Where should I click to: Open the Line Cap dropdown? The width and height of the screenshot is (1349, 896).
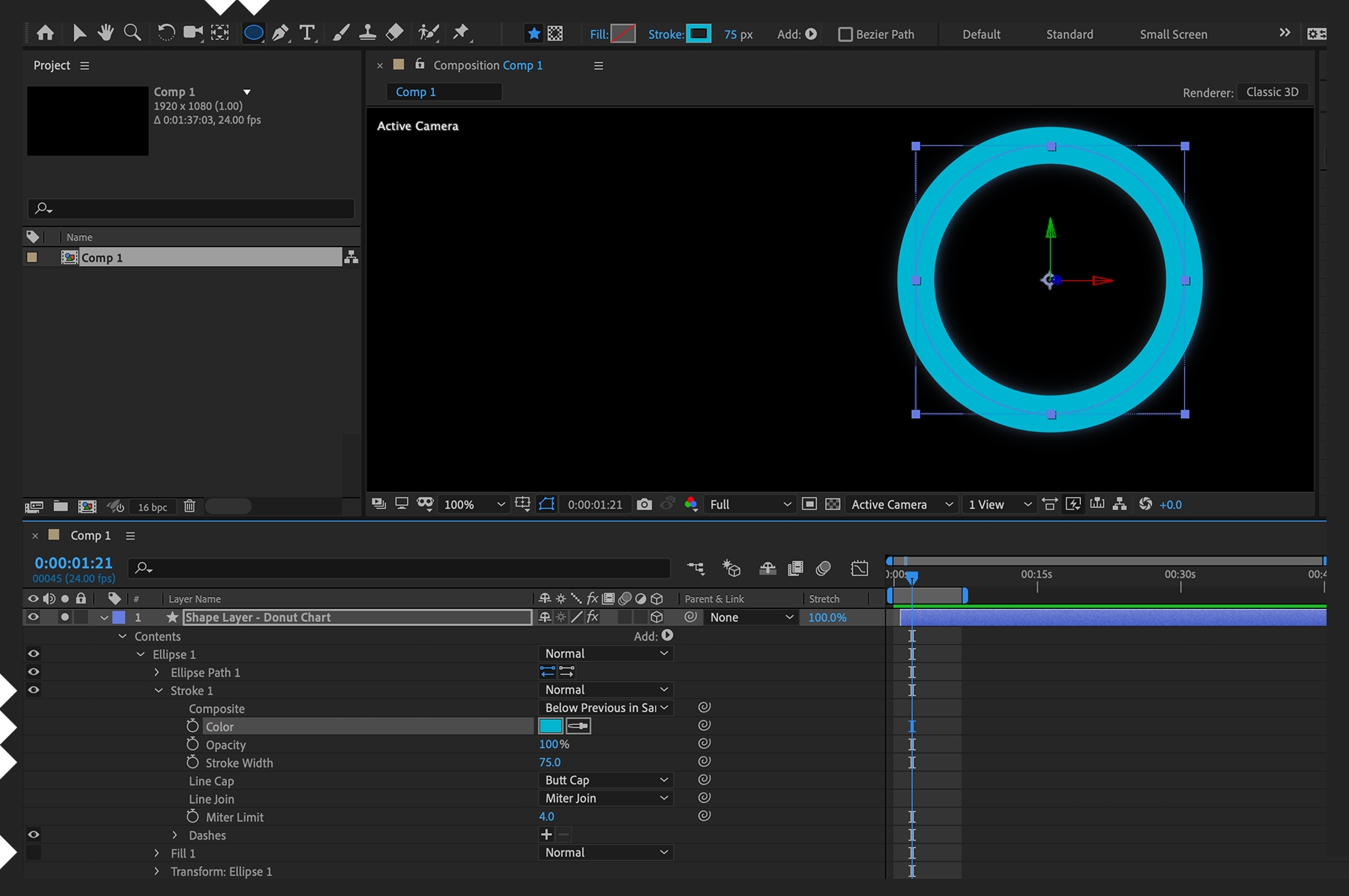click(x=605, y=780)
